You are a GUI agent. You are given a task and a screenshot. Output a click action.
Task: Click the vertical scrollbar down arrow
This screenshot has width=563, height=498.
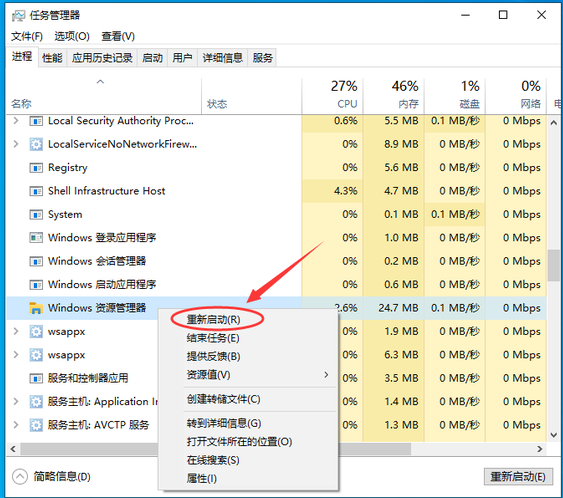pyautogui.click(x=554, y=435)
